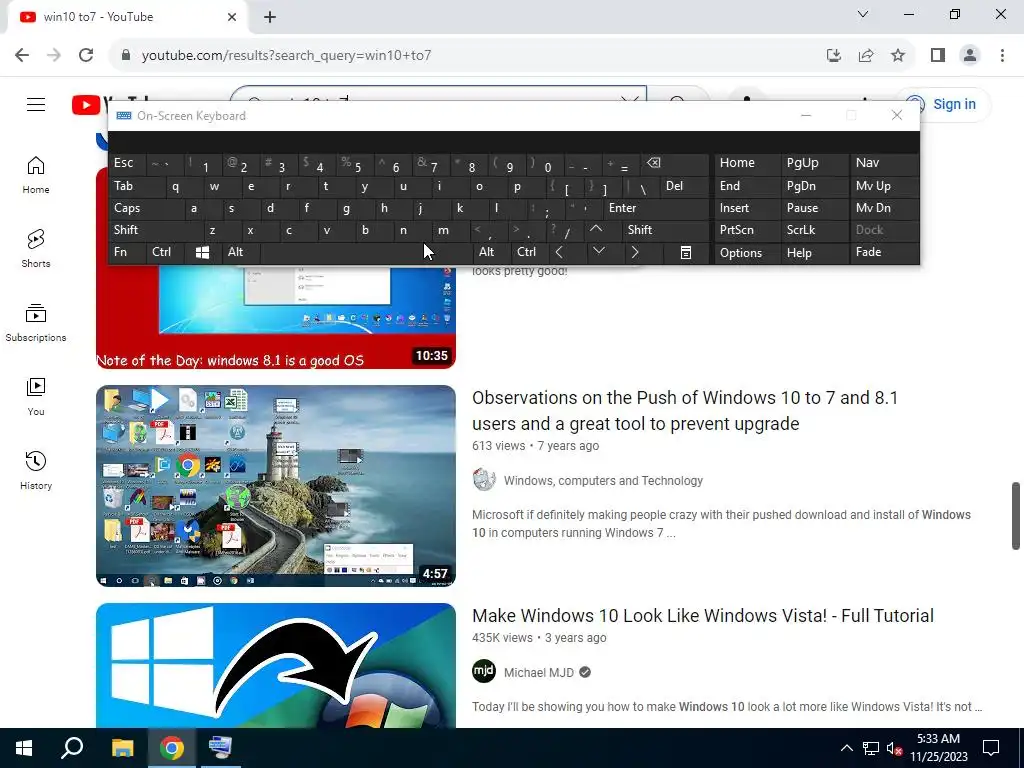The width and height of the screenshot is (1024, 768).
Task: Click the Chrome back arrow
Action: click(22, 55)
